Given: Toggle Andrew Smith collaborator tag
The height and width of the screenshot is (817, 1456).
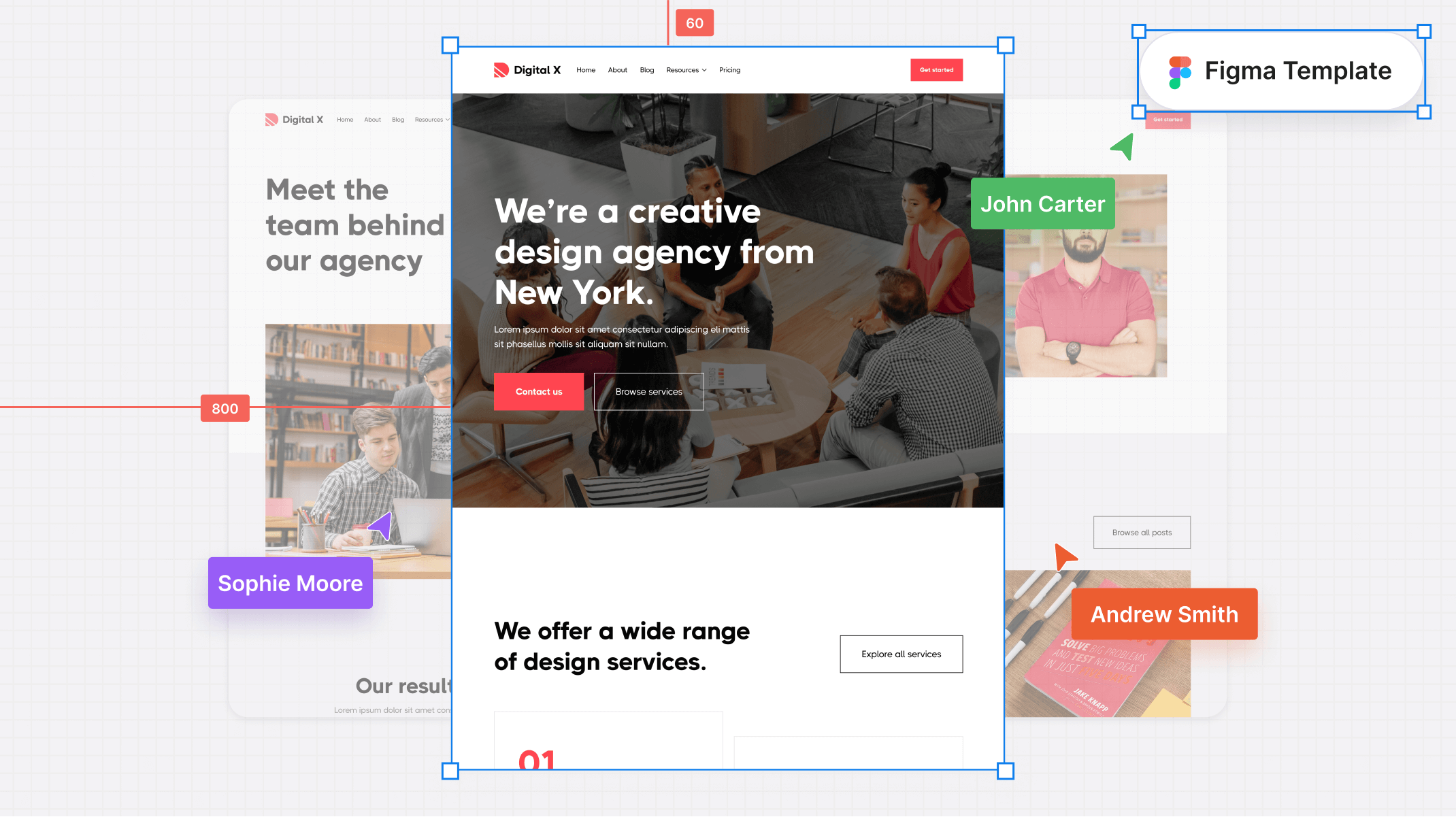Looking at the screenshot, I should point(1164,614).
